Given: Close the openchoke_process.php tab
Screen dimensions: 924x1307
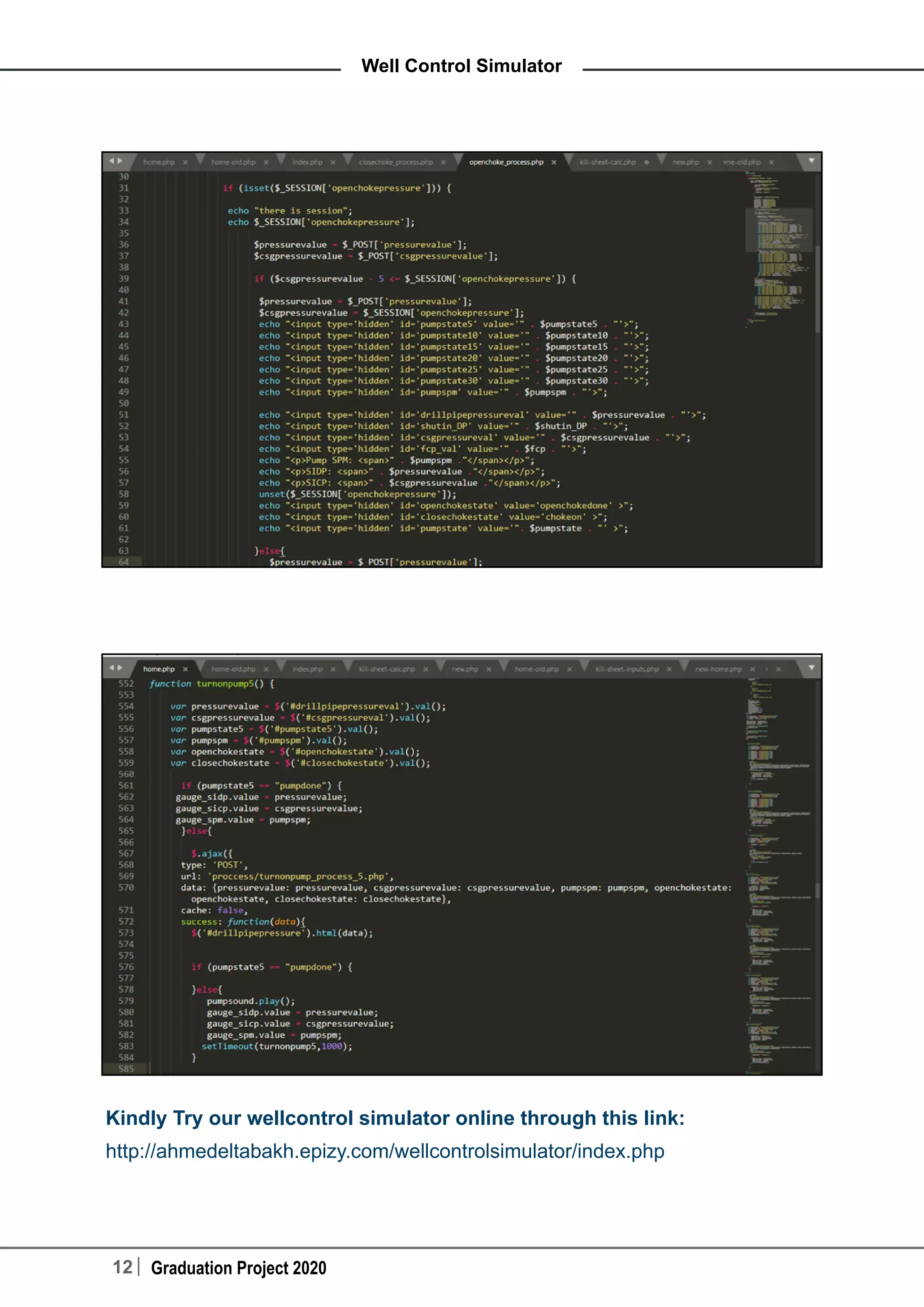Looking at the screenshot, I should (x=554, y=162).
